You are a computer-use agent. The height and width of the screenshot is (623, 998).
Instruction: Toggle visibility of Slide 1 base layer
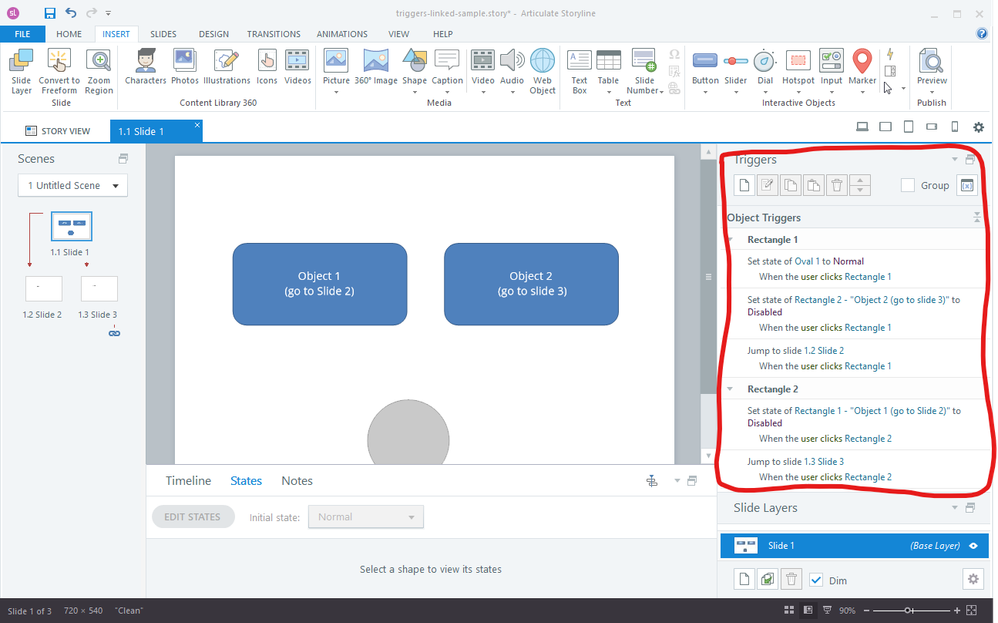coord(972,546)
